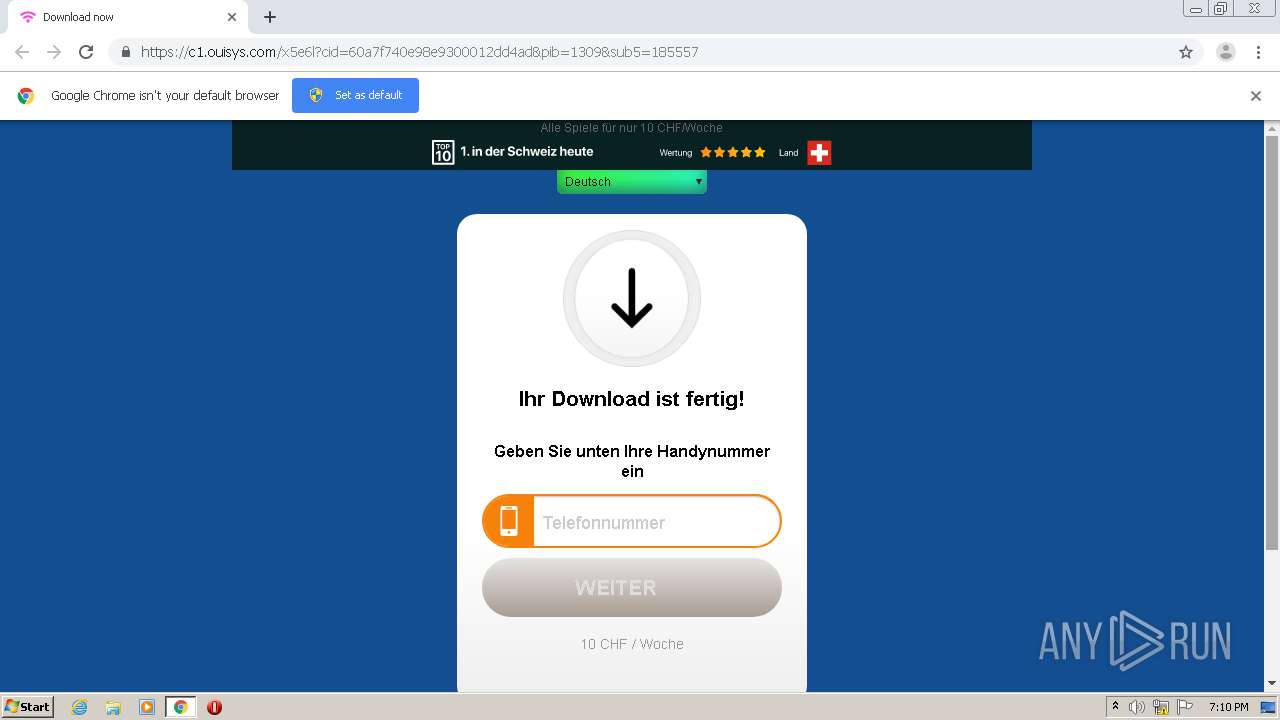
Task: Bookmark this page with the star icon
Action: click(x=1186, y=52)
